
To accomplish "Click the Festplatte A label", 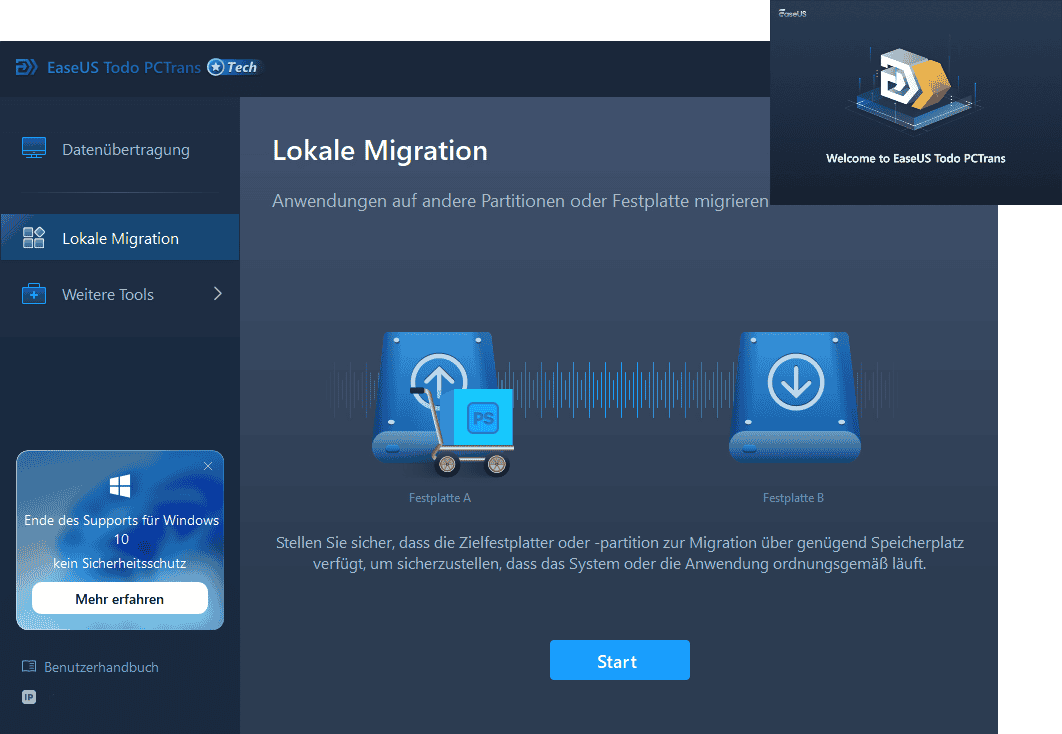I will click(440, 498).
